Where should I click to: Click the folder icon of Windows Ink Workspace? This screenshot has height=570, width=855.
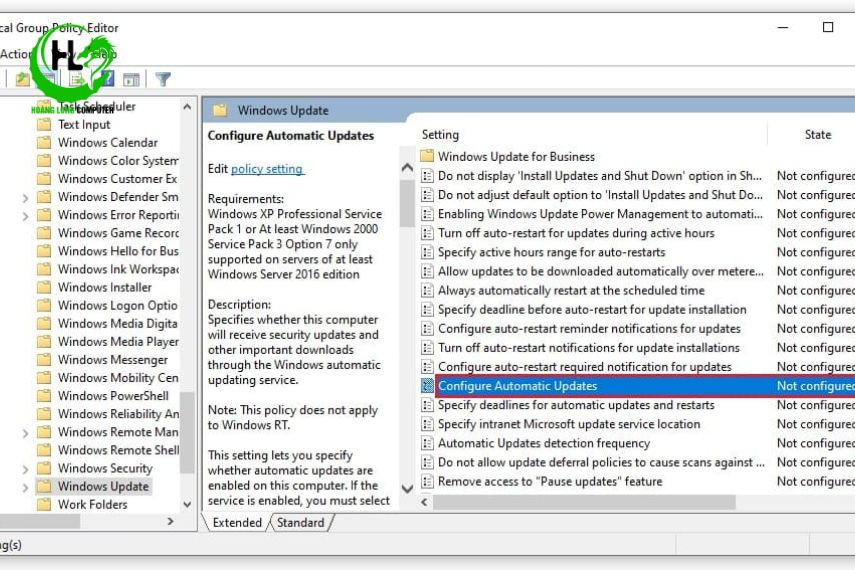(x=44, y=269)
